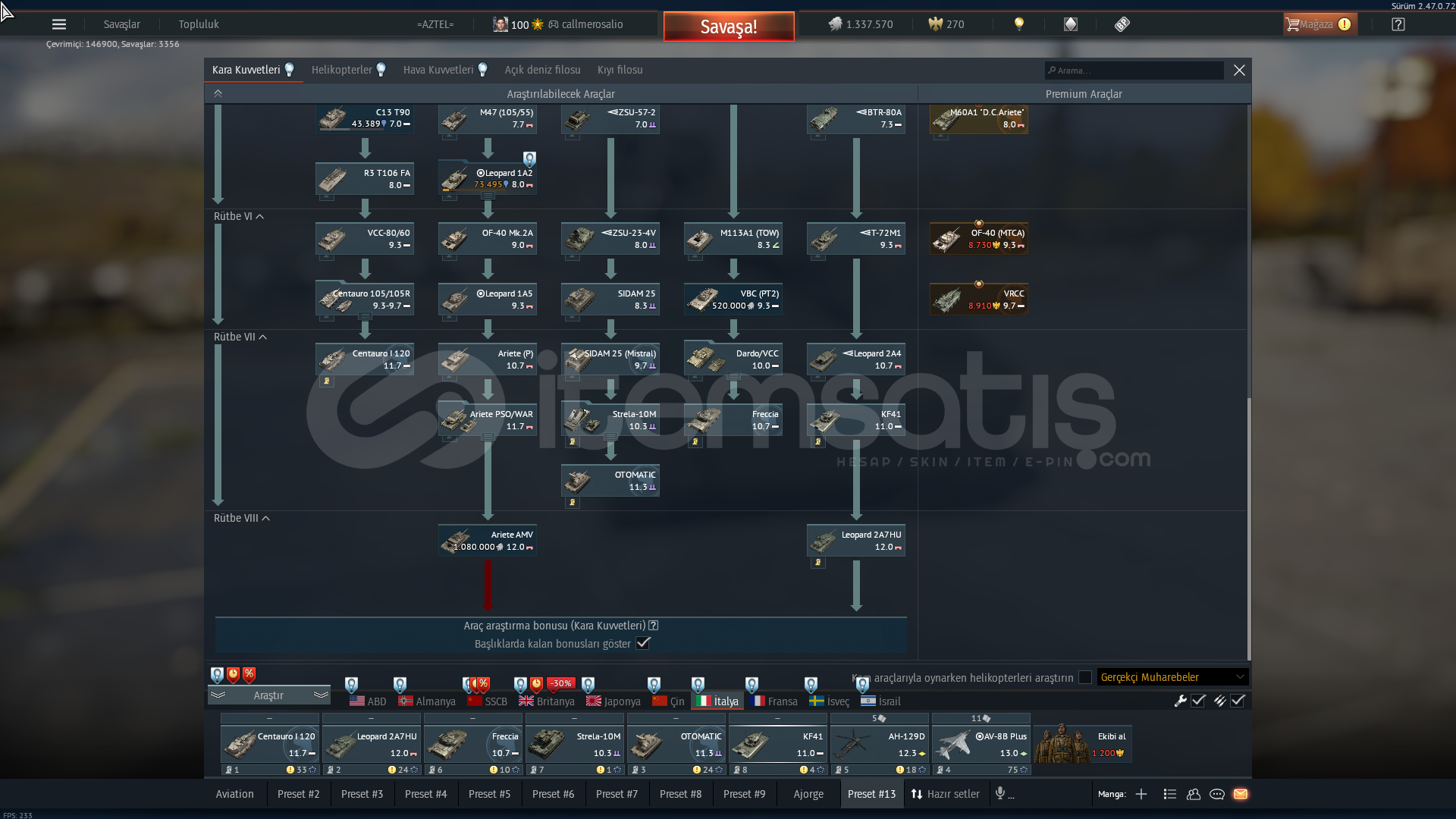This screenshot has height=819, width=1456.
Task: Open the orange mail envelope icon
Action: 1241,794
